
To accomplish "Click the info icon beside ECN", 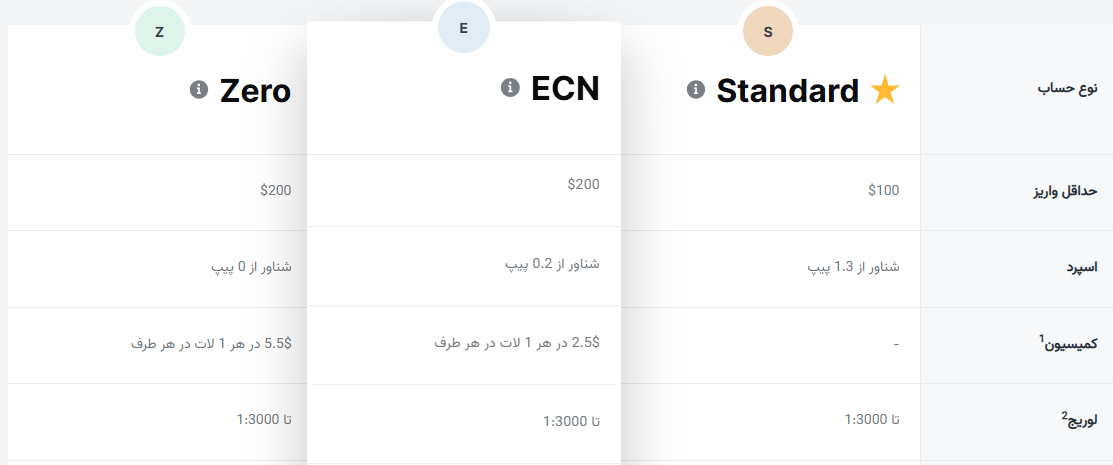I will (510, 88).
